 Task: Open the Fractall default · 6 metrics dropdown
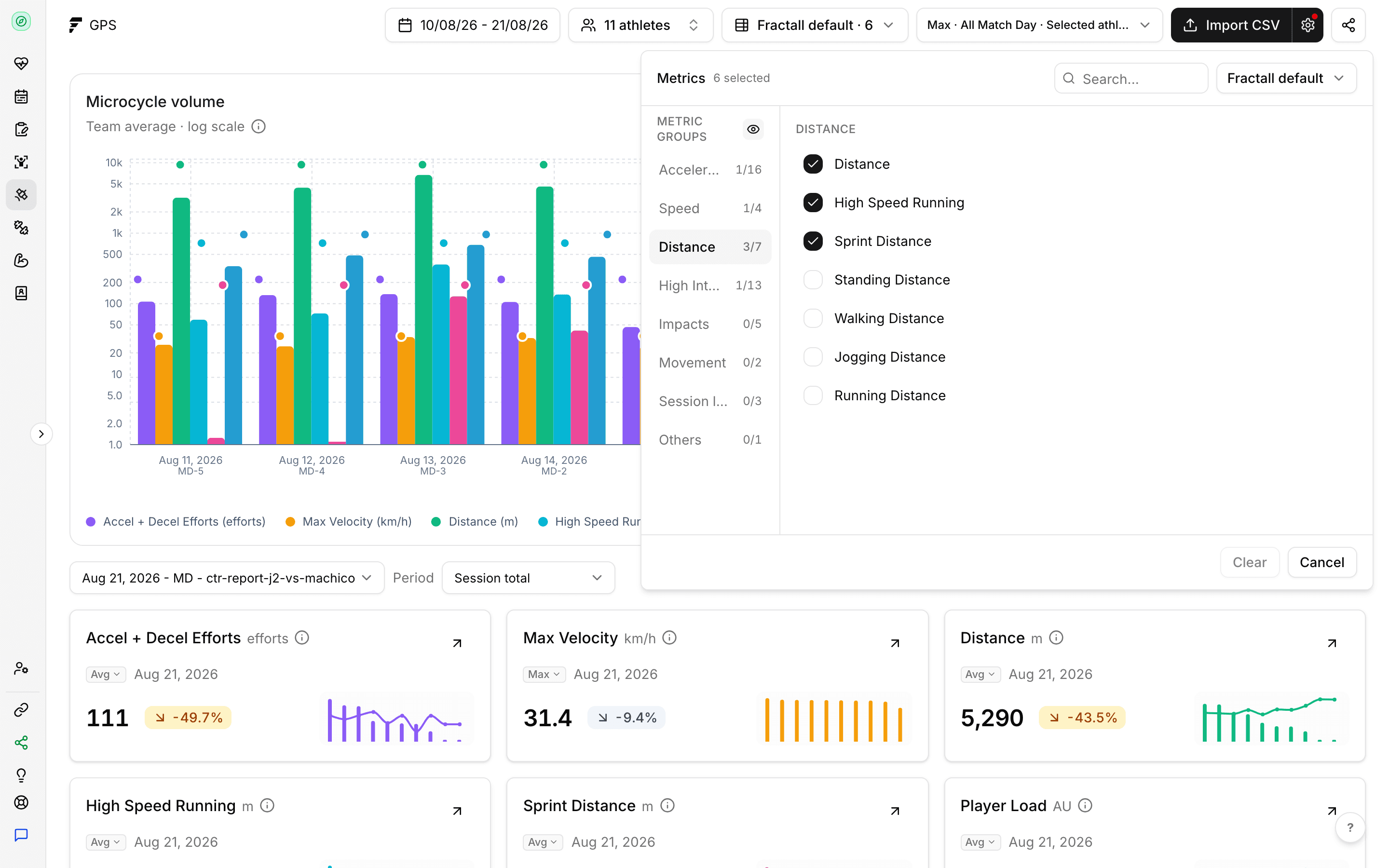[x=815, y=25]
